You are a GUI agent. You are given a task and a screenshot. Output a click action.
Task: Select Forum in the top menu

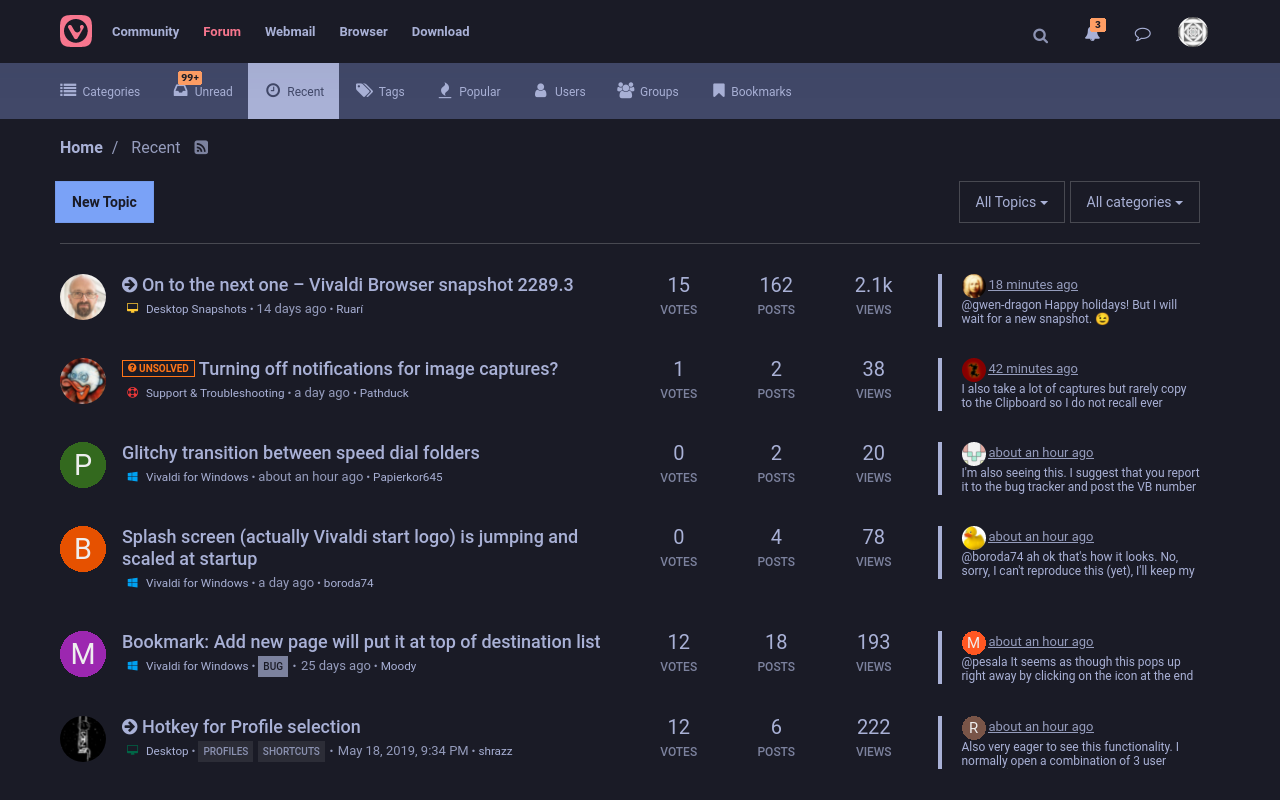coord(221,31)
